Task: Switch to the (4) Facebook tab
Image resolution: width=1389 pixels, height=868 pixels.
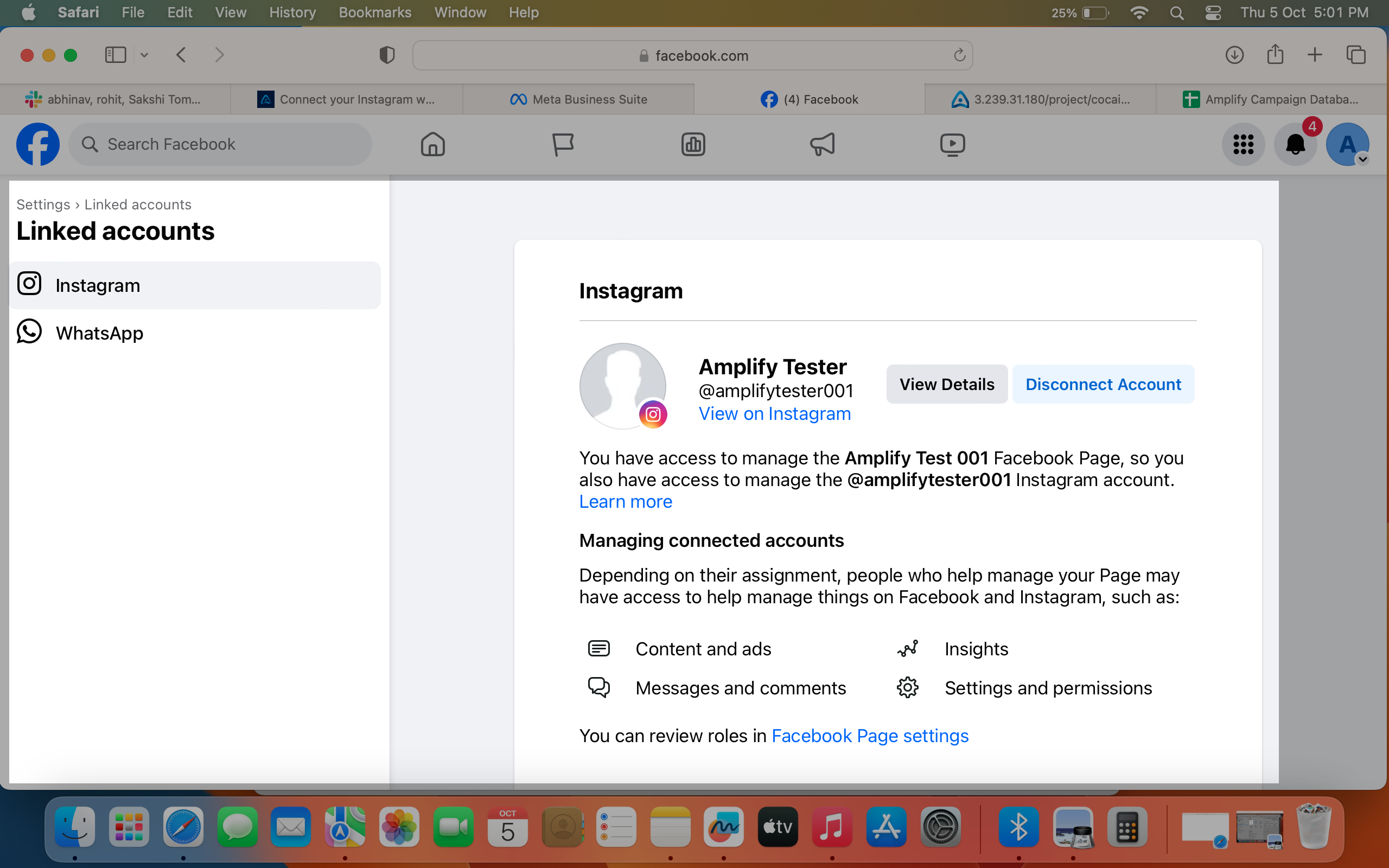Action: [810, 99]
